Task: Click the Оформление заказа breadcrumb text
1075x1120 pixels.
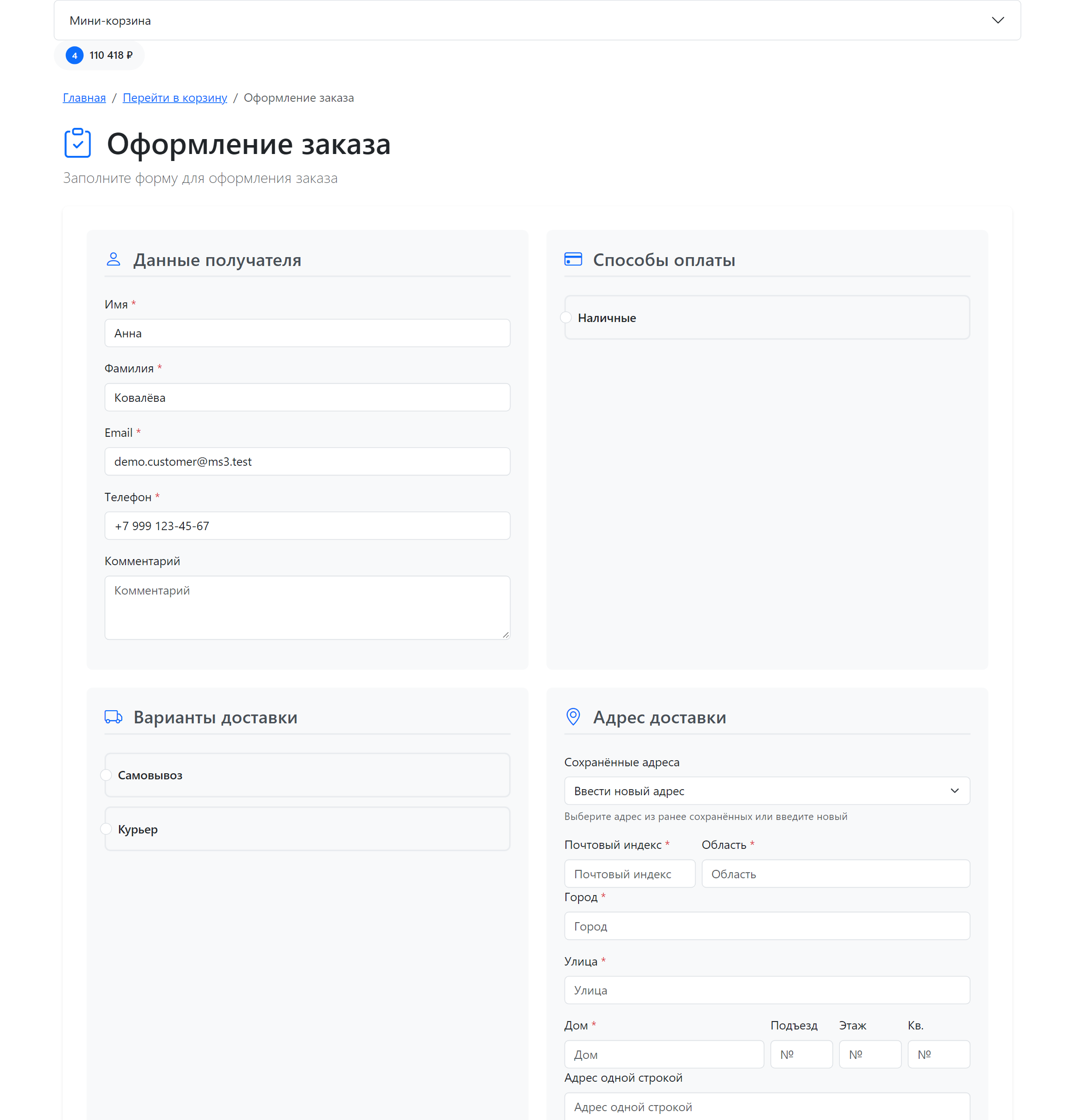Action: 299,98
